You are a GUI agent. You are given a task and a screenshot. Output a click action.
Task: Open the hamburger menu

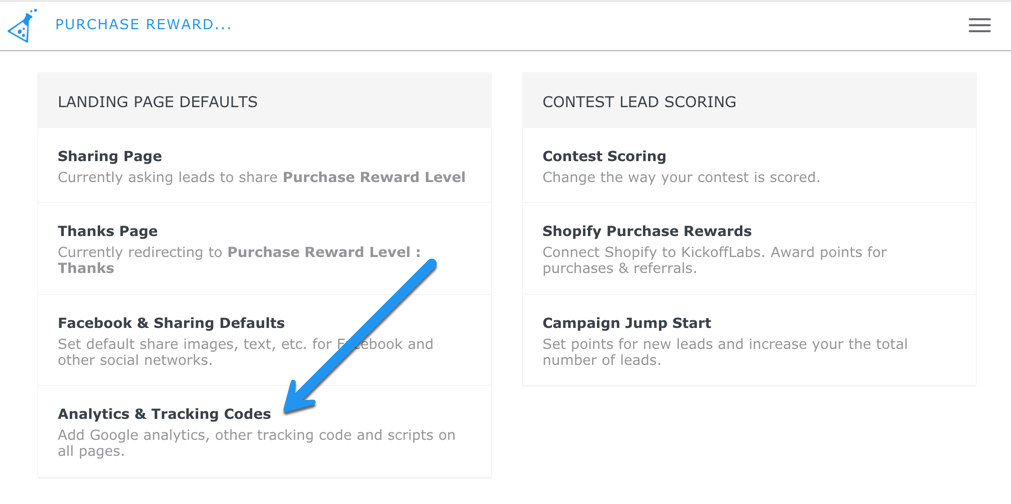point(979,25)
